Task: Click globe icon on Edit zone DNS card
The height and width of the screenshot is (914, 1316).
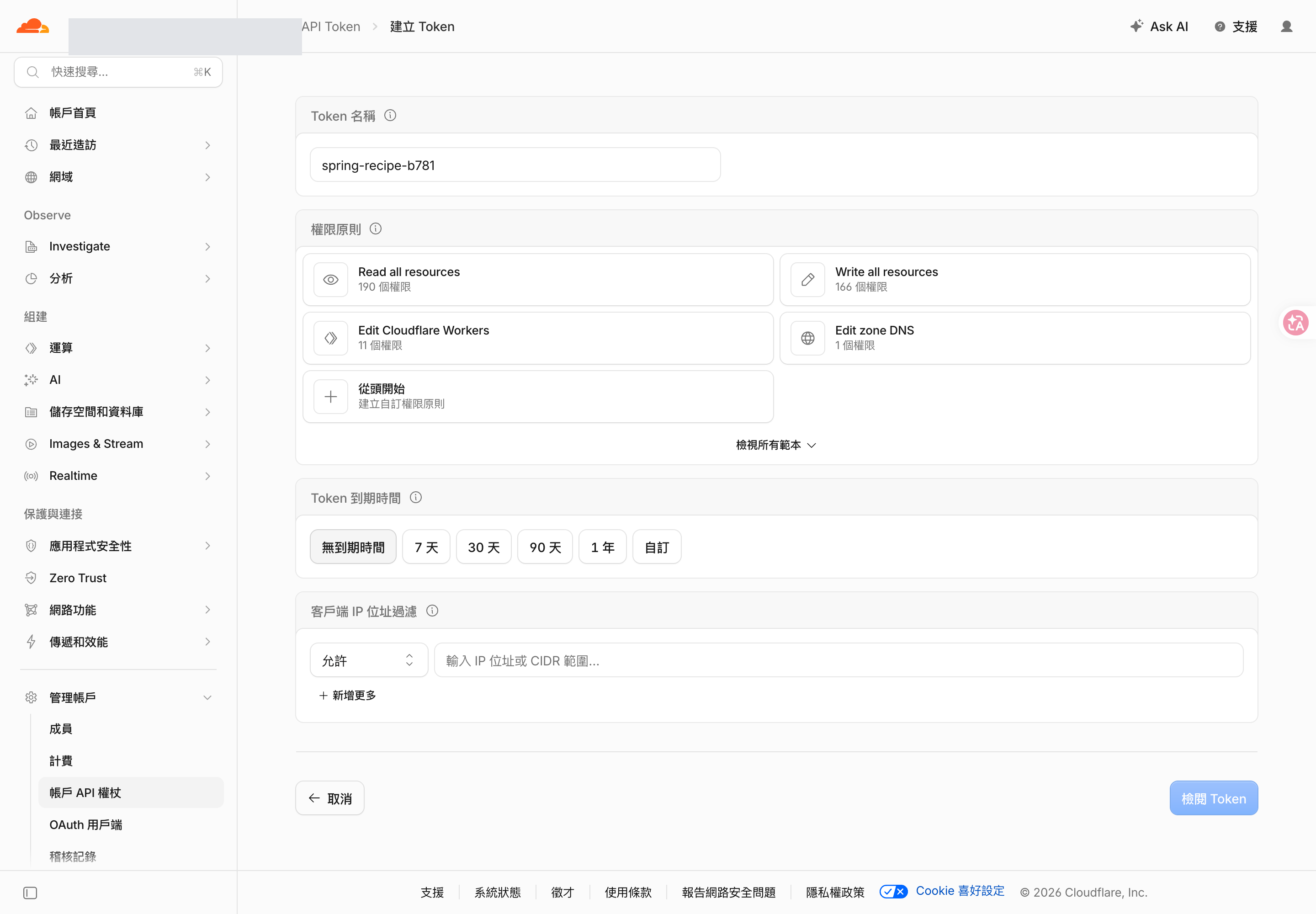Action: coord(808,339)
